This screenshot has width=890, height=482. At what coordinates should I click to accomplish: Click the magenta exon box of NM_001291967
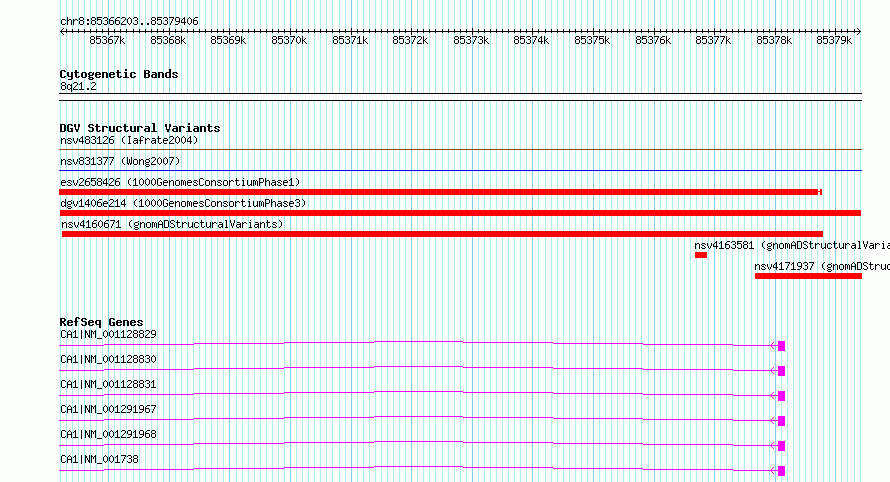782,421
